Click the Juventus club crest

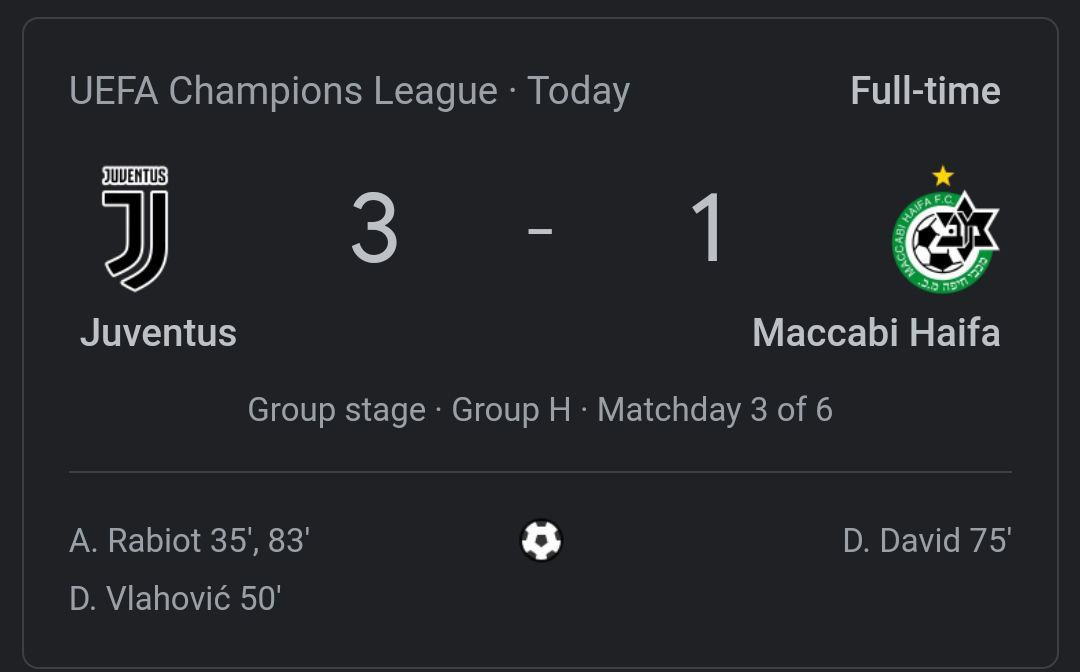click(136, 228)
